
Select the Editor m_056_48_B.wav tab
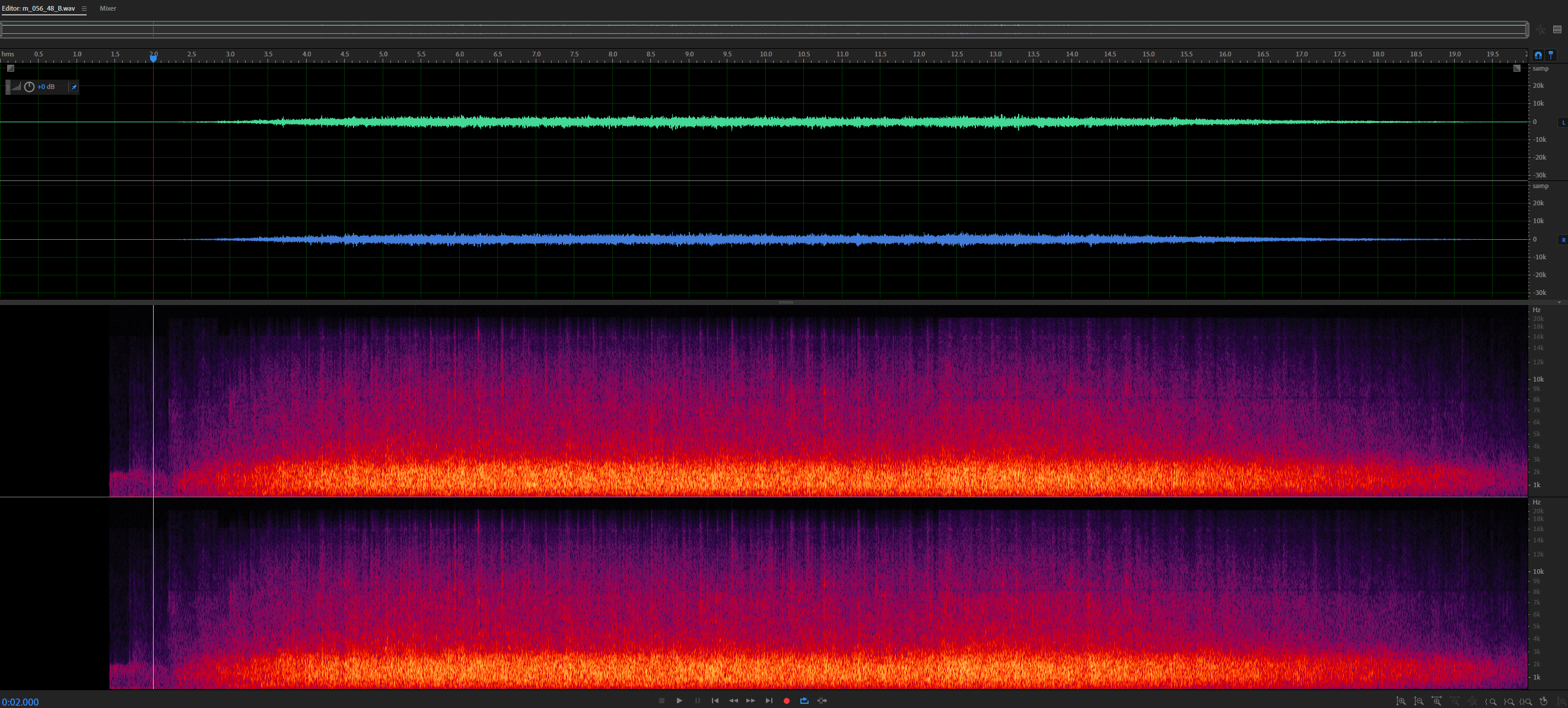39,8
